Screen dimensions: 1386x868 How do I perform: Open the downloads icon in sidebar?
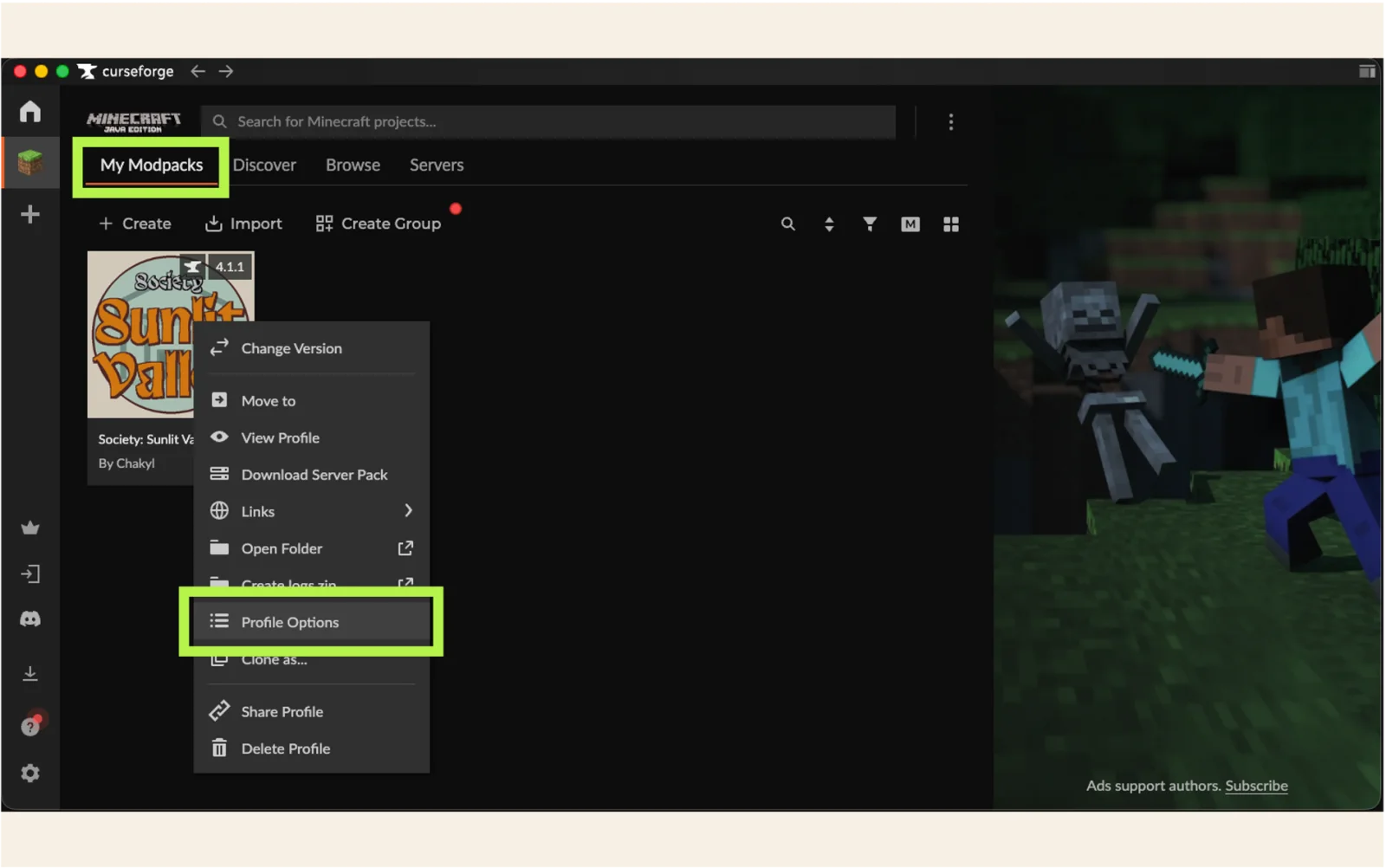pos(30,673)
